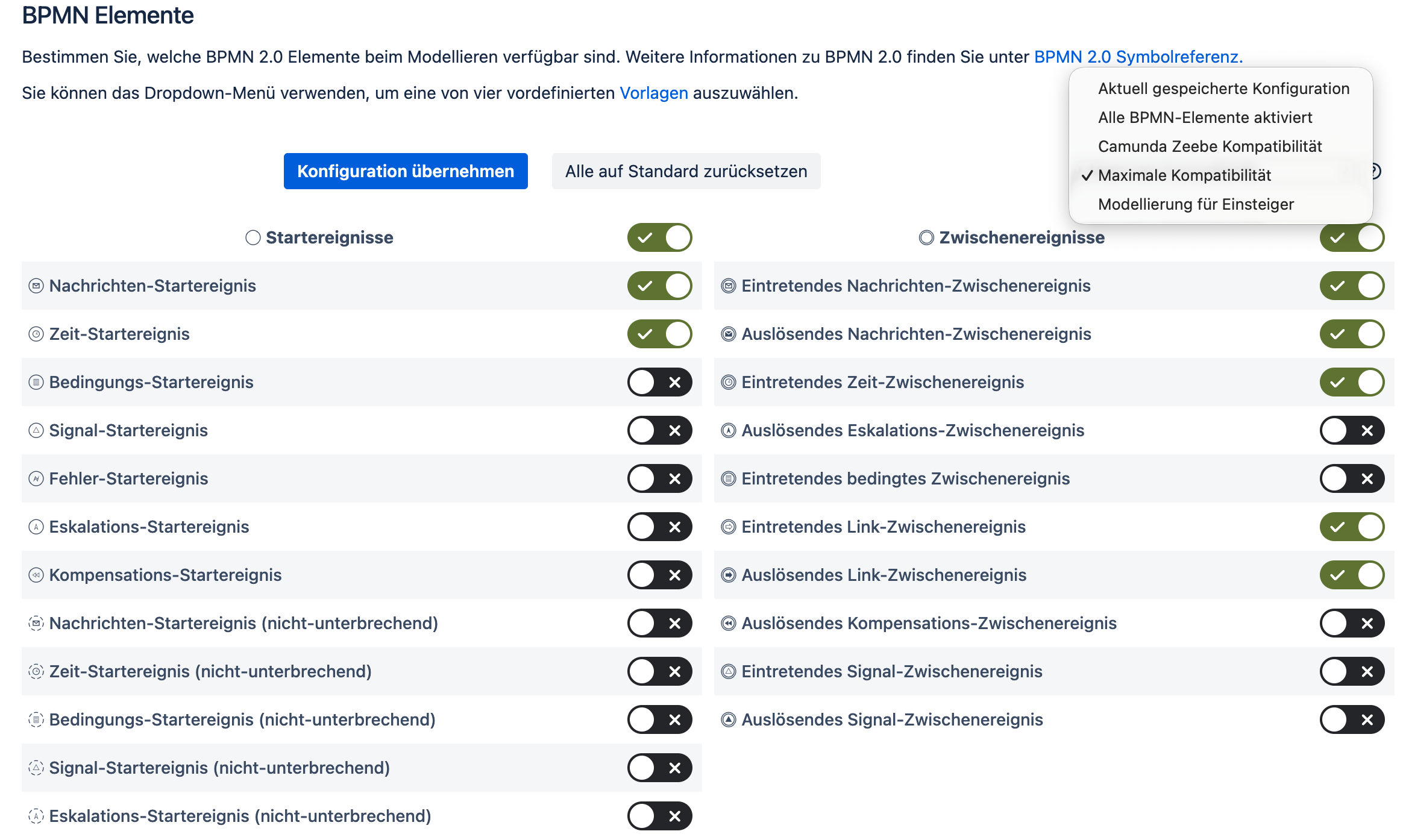Choose 'Alle BPMN-Elemente aktiviert' template
This screenshot has height=840, width=1403.
pos(1221,118)
